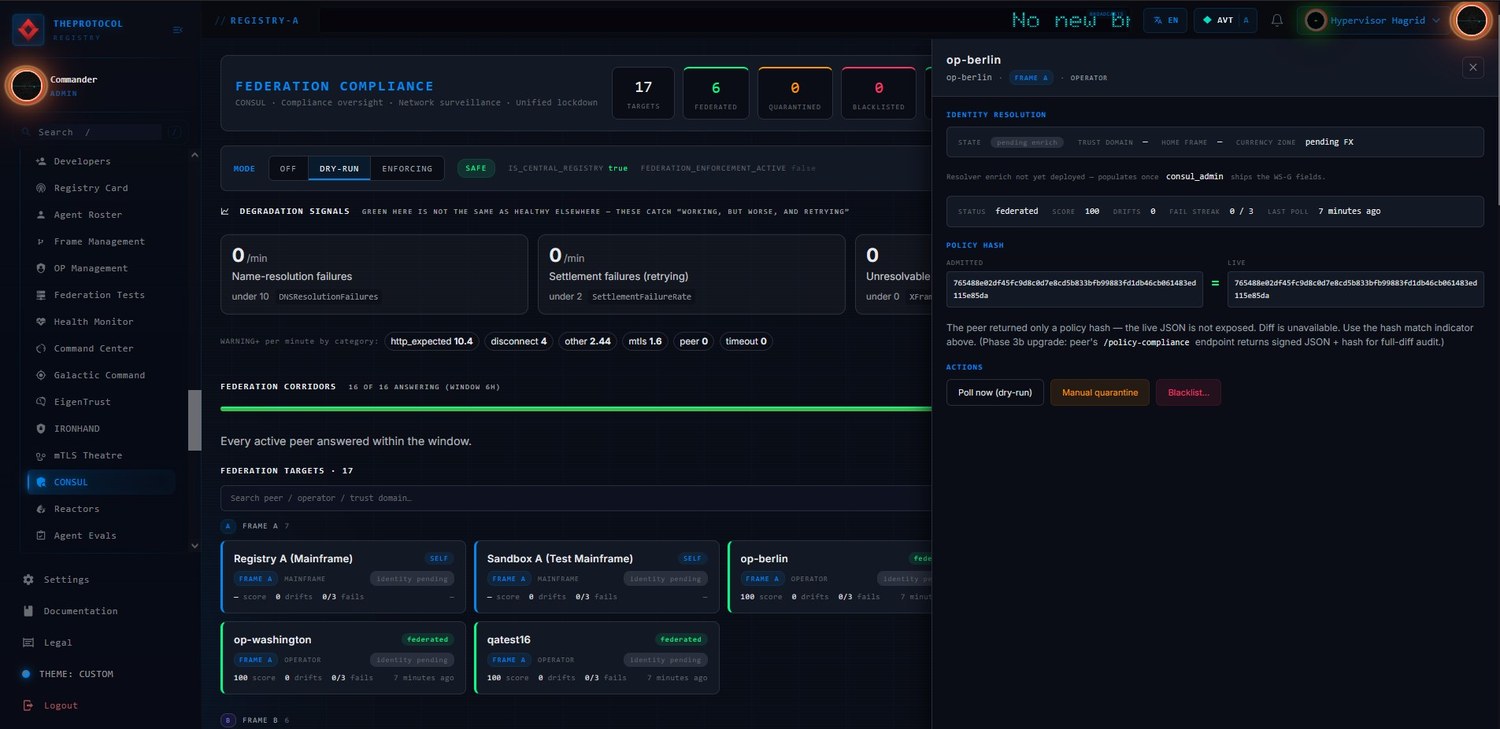Click the Galactic Command icon

42,375
